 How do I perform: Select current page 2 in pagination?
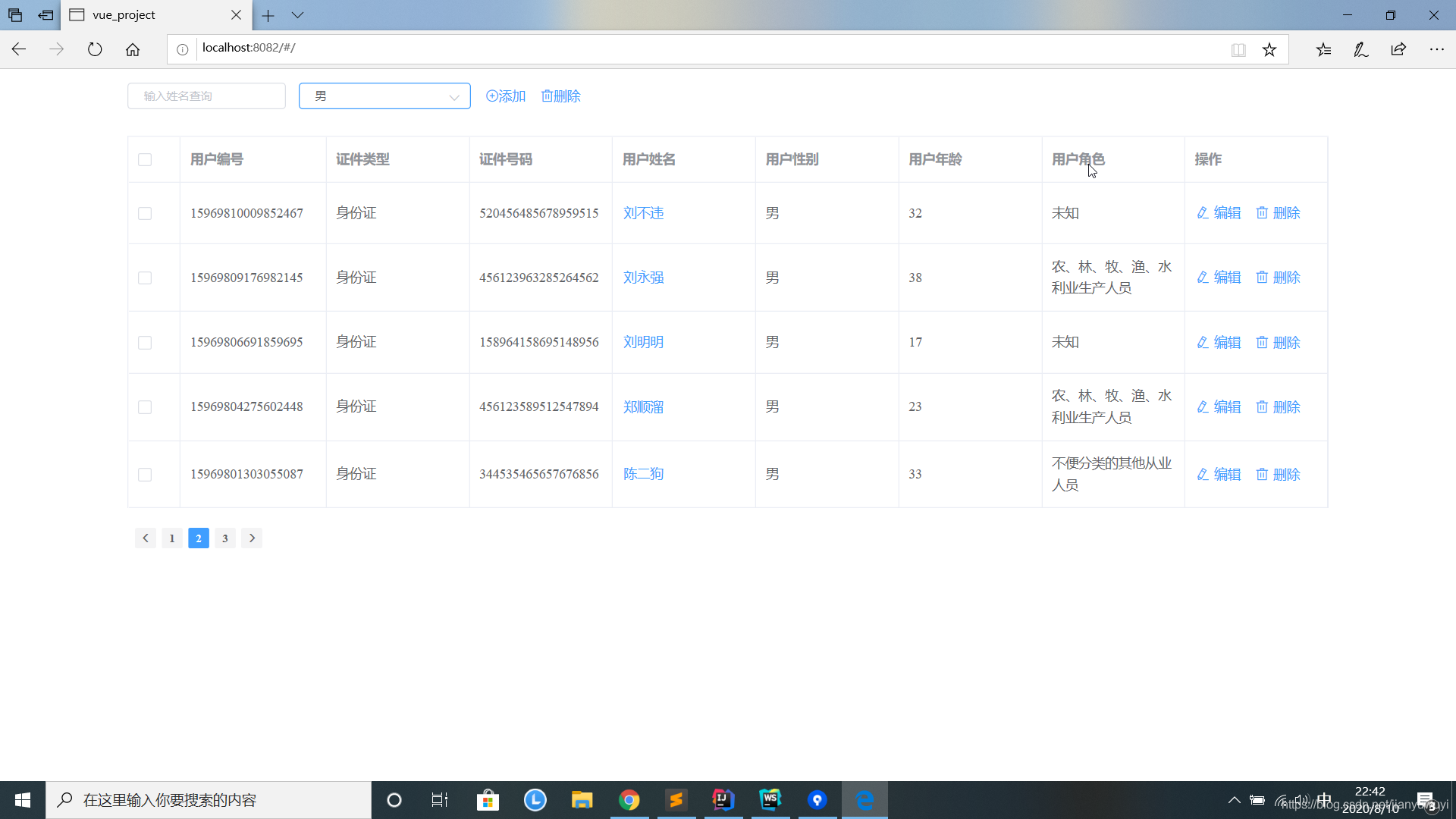[199, 538]
